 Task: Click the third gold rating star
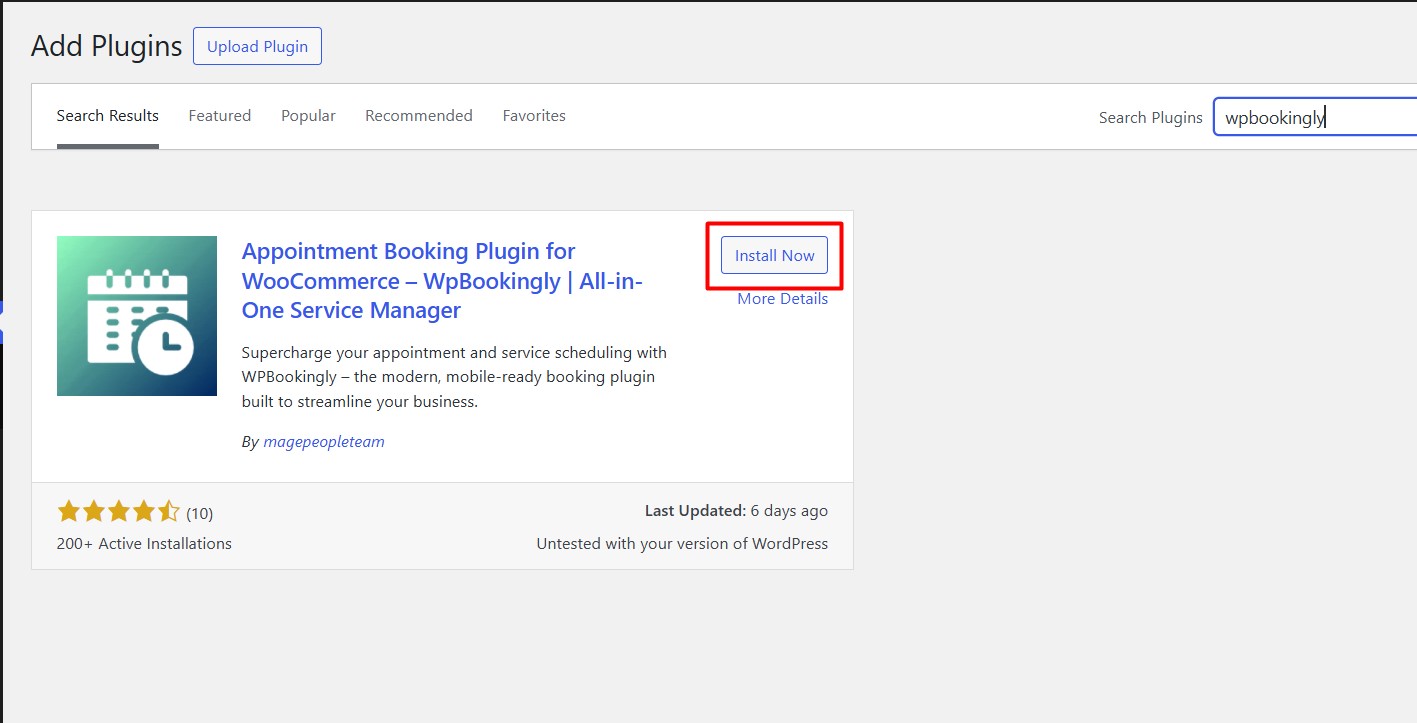[118, 513]
